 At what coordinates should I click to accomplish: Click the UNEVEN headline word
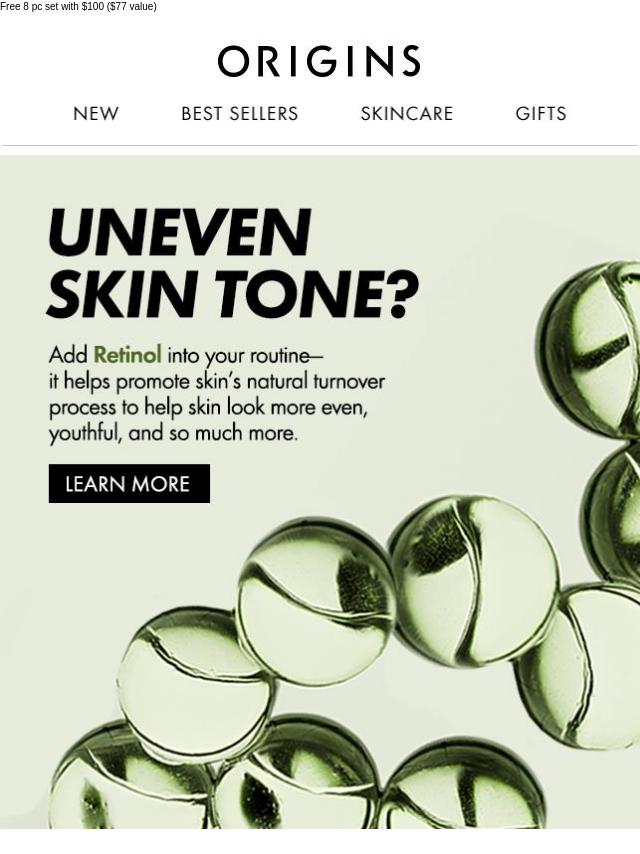(x=180, y=233)
